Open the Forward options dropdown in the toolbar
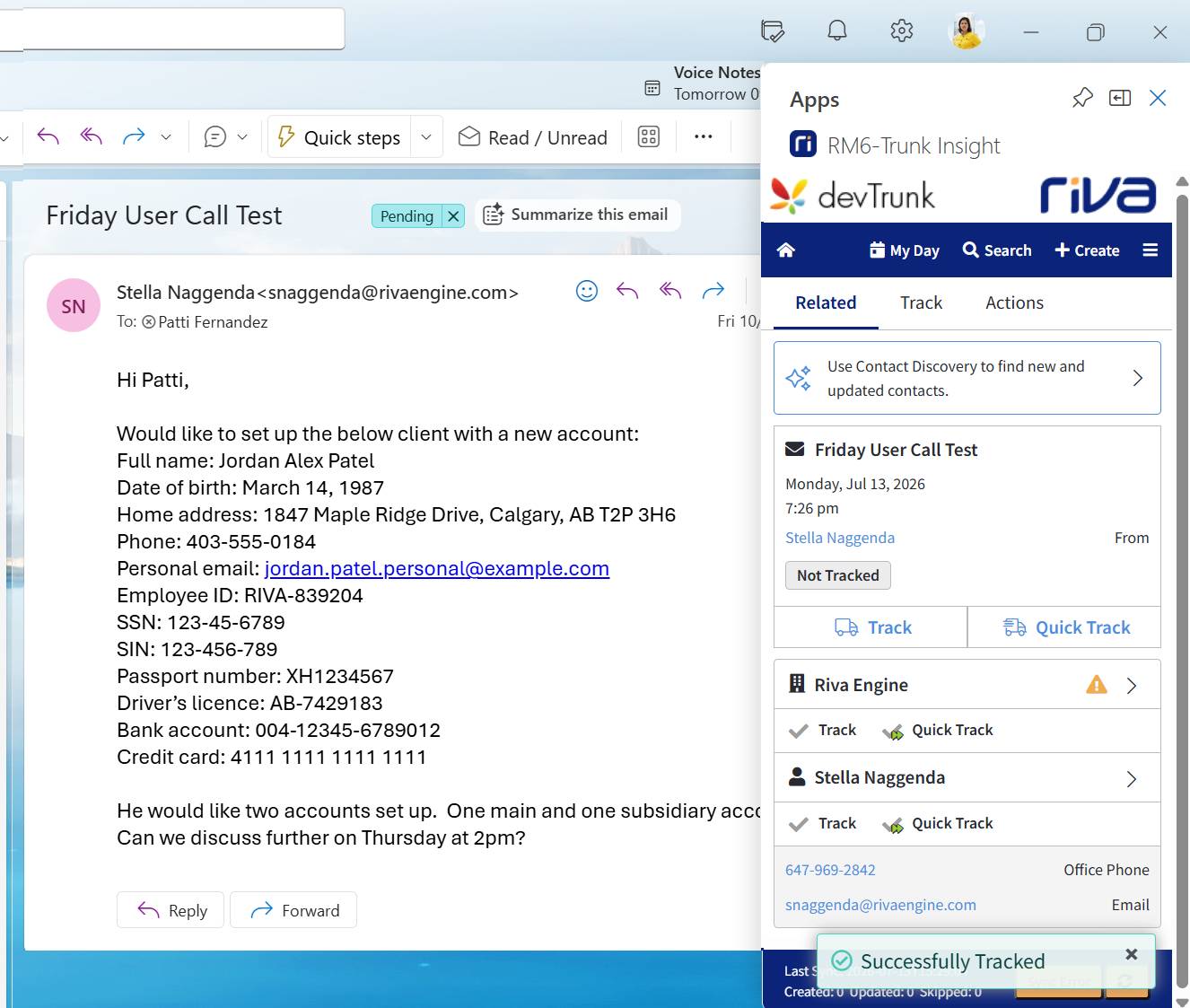 click(166, 137)
